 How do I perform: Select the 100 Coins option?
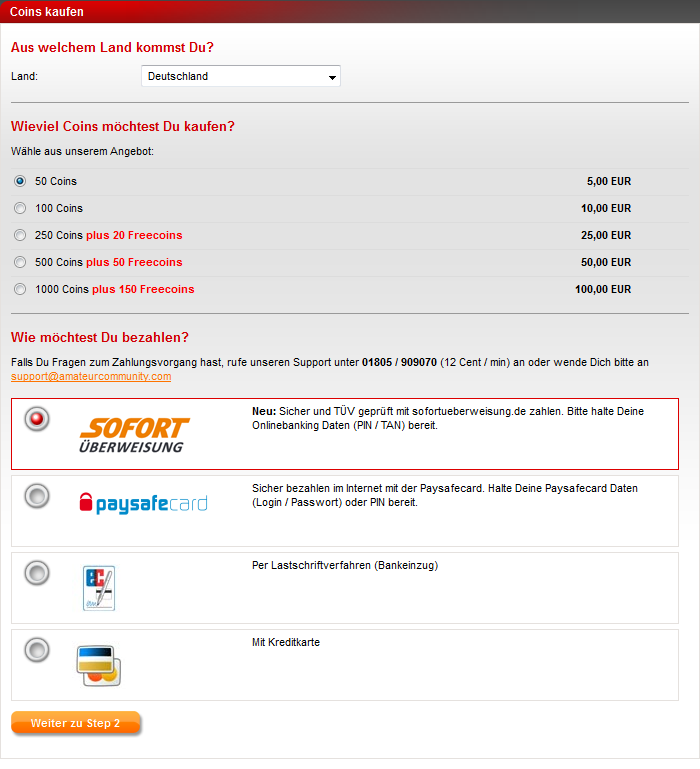[20, 208]
